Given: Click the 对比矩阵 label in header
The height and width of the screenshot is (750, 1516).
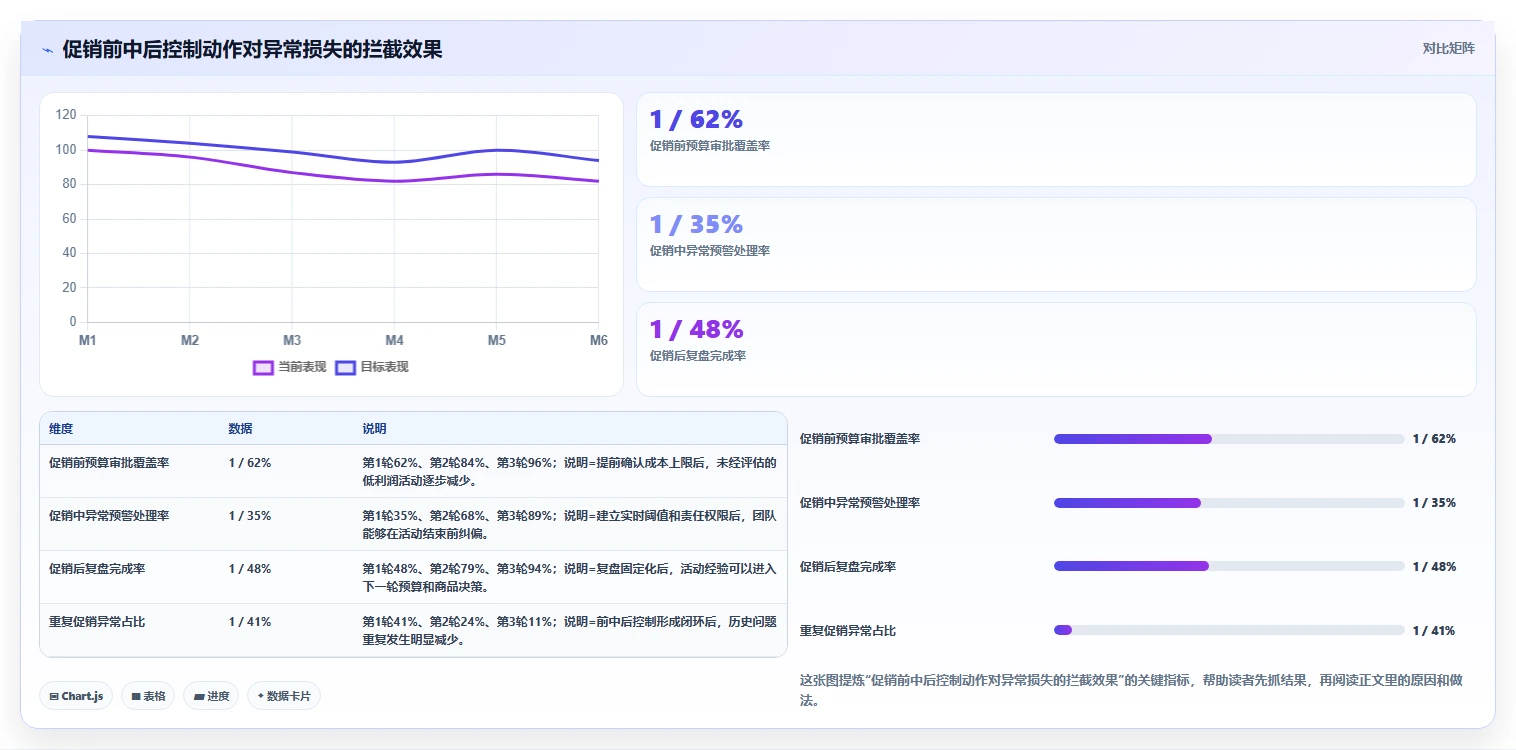Looking at the screenshot, I should (1448, 48).
